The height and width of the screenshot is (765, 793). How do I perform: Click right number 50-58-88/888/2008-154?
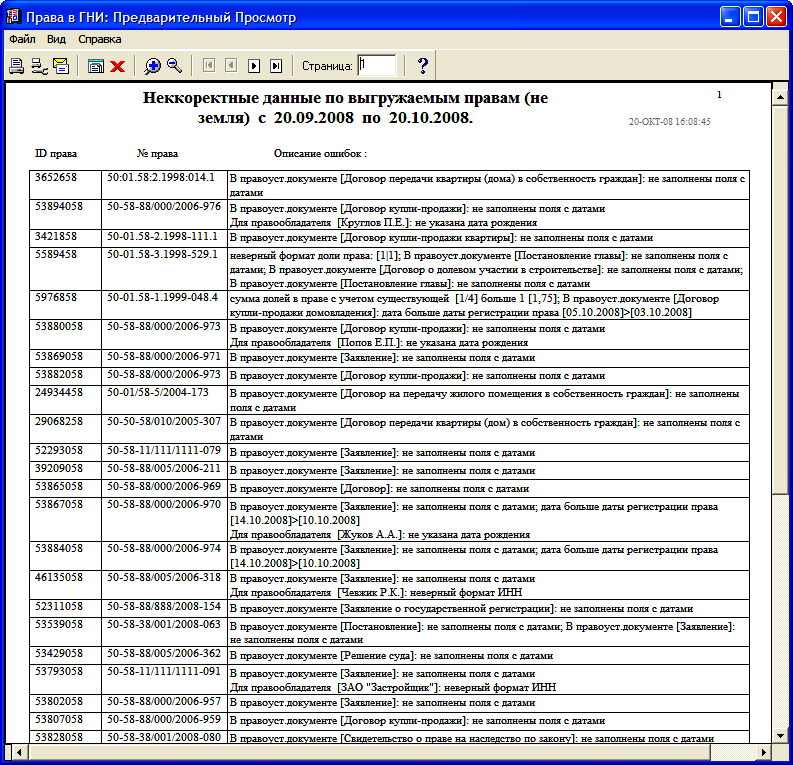tap(164, 606)
